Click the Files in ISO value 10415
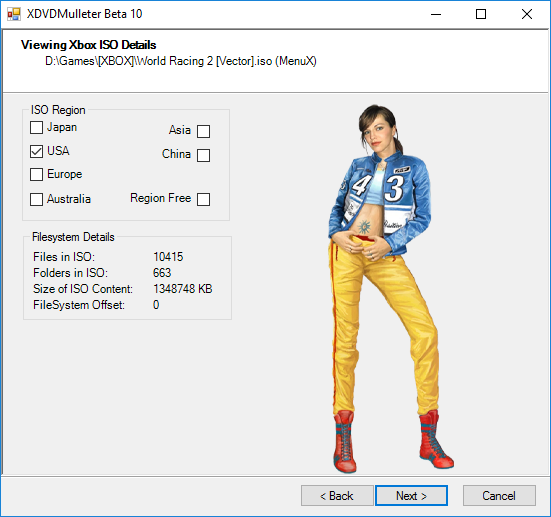Screen dimensions: 551x517 point(168,257)
